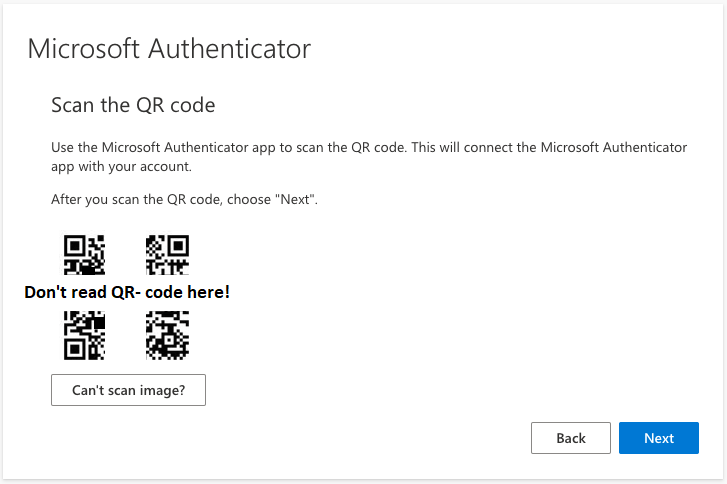The height and width of the screenshot is (484, 727).
Task: Click the bottom-right QR code fragment
Action: coord(167,335)
